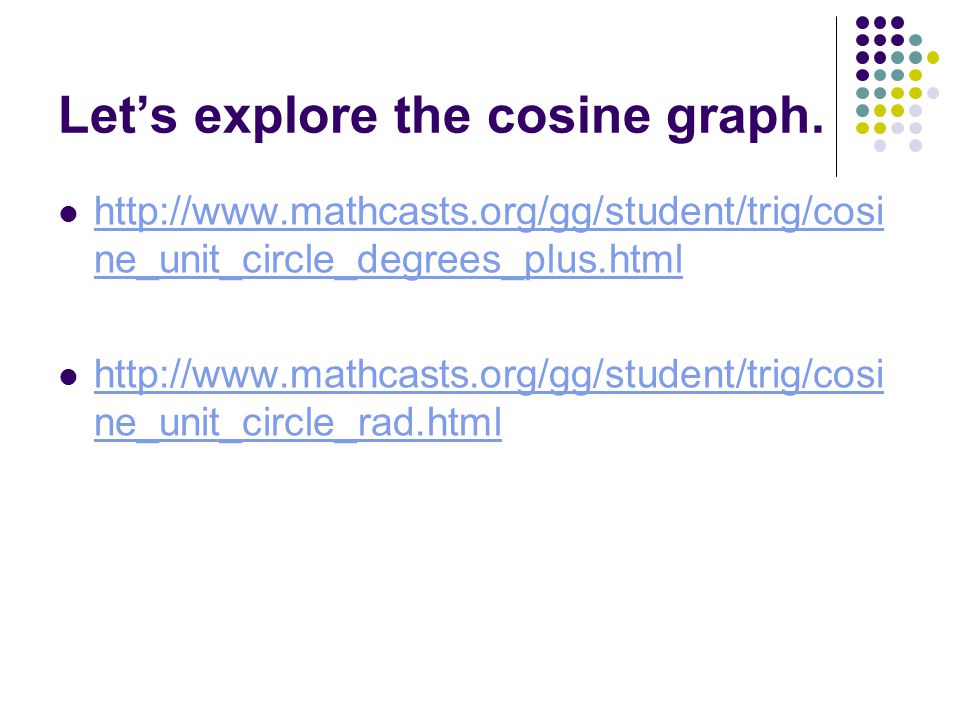Open the cosine_unit_circle_degrees_plus.html link
The height and width of the screenshot is (720, 960).
click(489, 235)
